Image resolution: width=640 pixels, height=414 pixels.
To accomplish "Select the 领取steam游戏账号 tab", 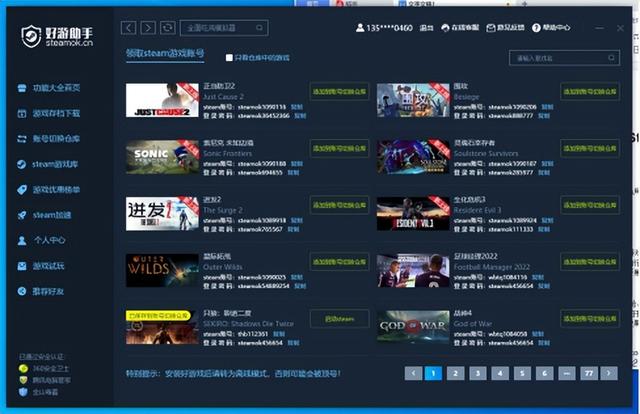I will point(165,53).
